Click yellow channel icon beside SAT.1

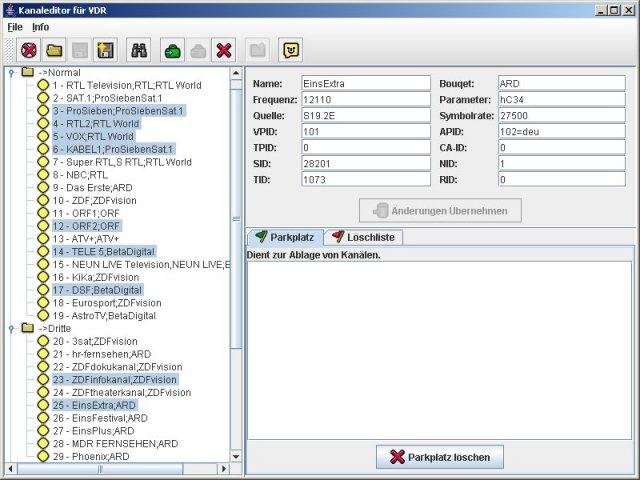point(43,98)
